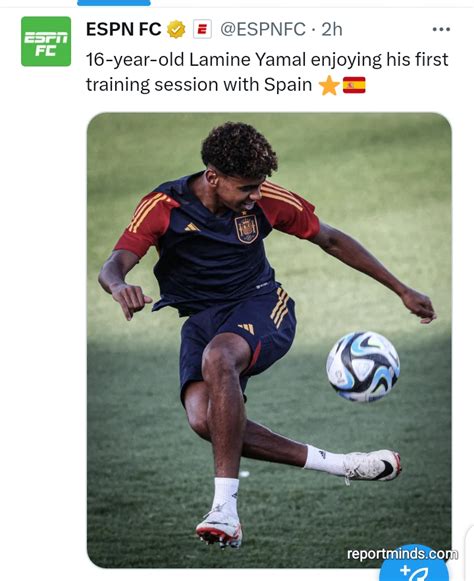Click the text 'training session with Spain'

click(x=199, y=85)
